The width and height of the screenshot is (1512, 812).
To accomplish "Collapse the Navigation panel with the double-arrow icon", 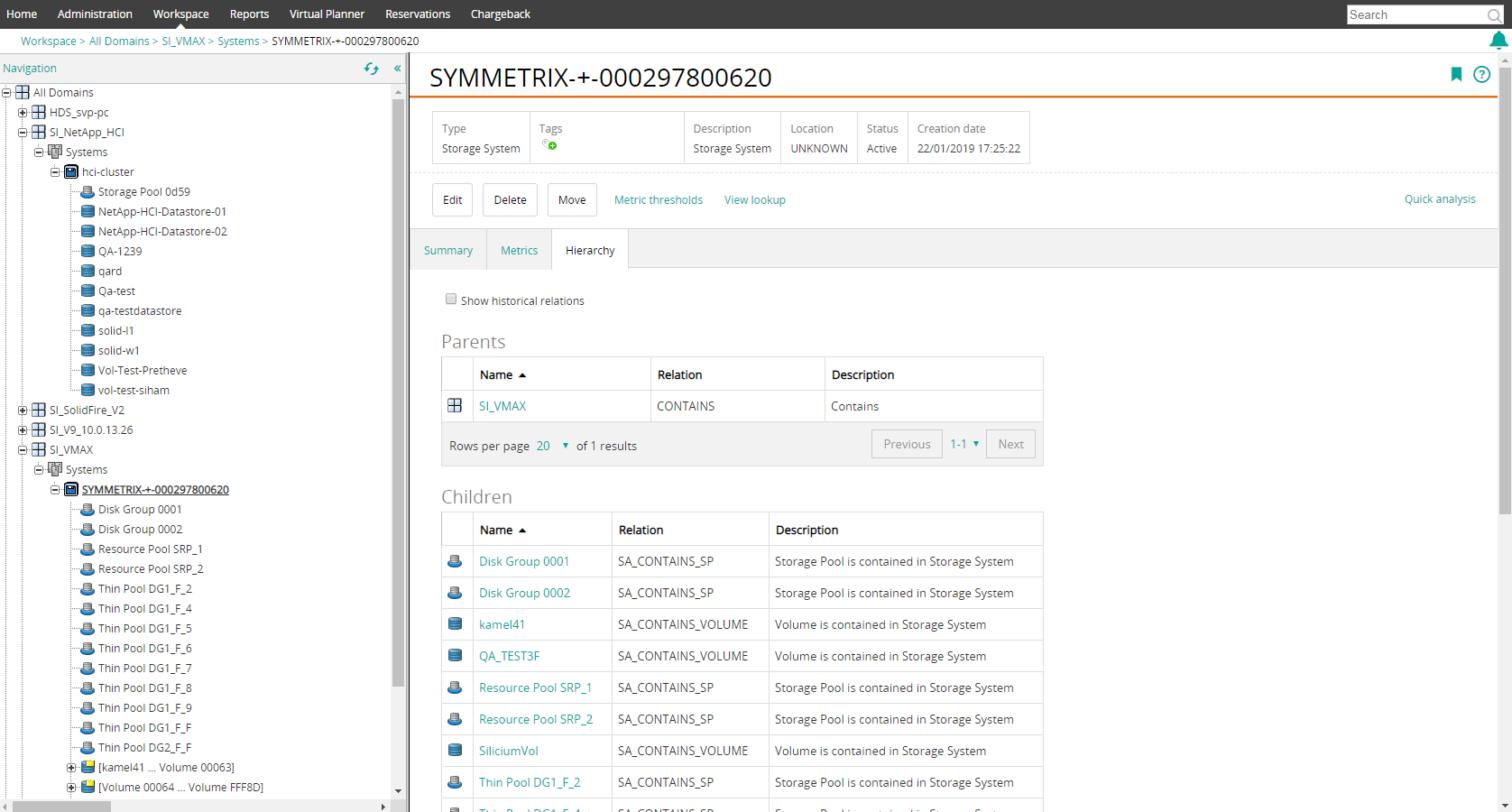I will (x=397, y=69).
